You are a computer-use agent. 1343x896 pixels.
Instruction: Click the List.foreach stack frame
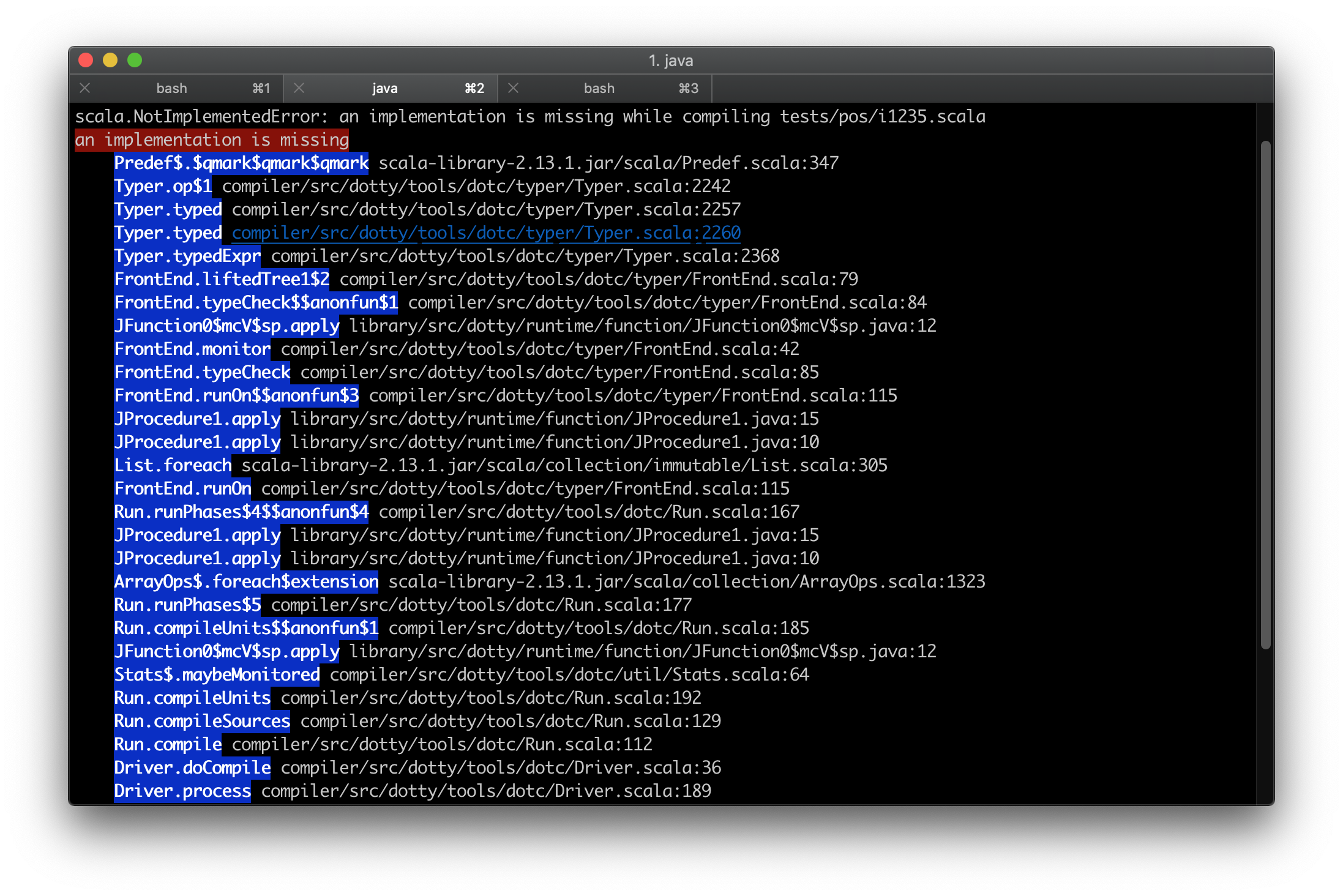pyautogui.click(x=173, y=465)
